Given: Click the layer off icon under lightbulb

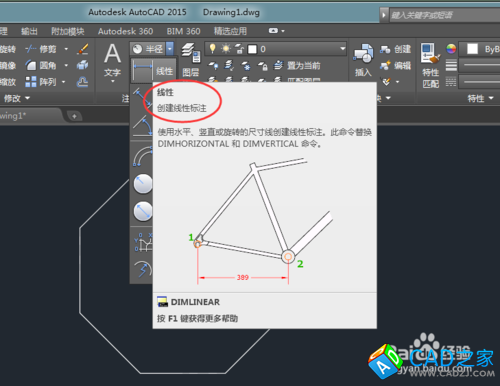Looking at the screenshot, I should tap(213, 65).
